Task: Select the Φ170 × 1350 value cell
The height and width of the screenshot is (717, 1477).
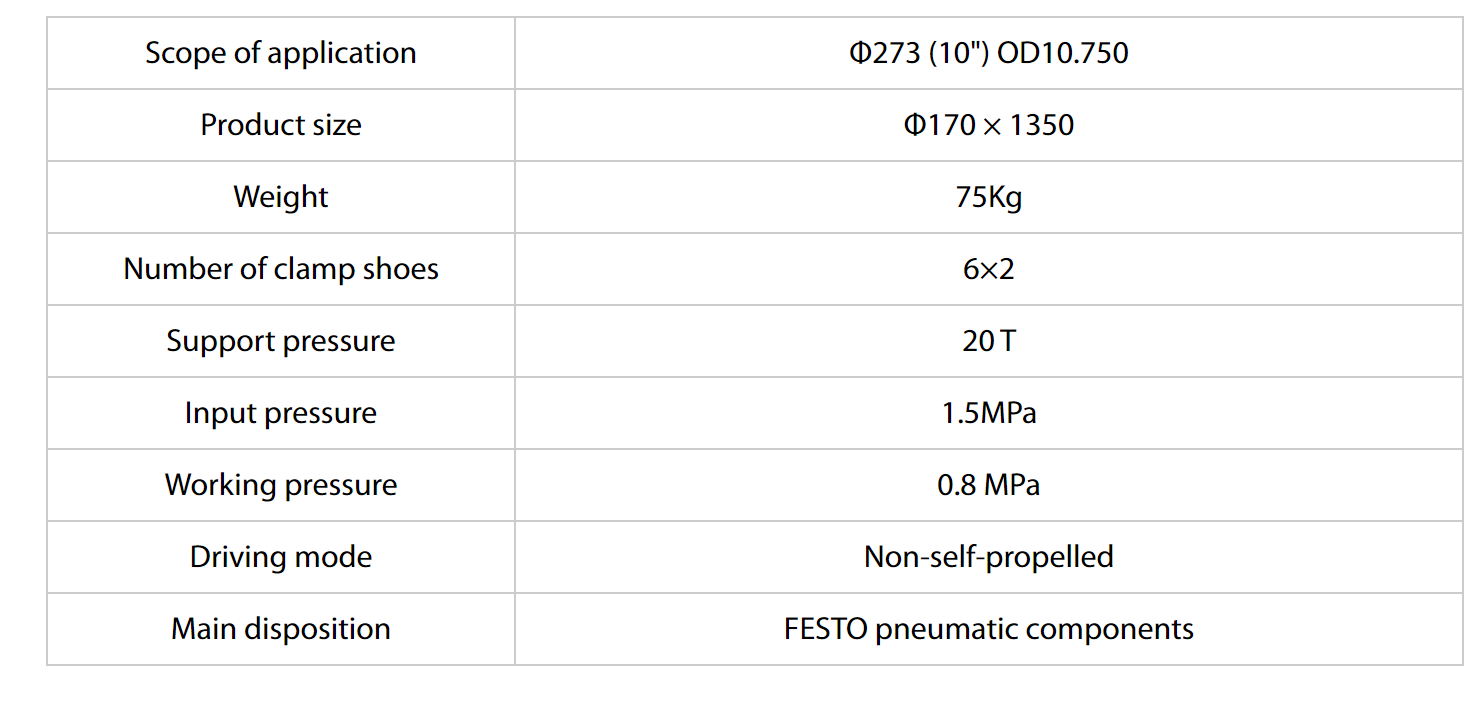Action: tap(989, 125)
